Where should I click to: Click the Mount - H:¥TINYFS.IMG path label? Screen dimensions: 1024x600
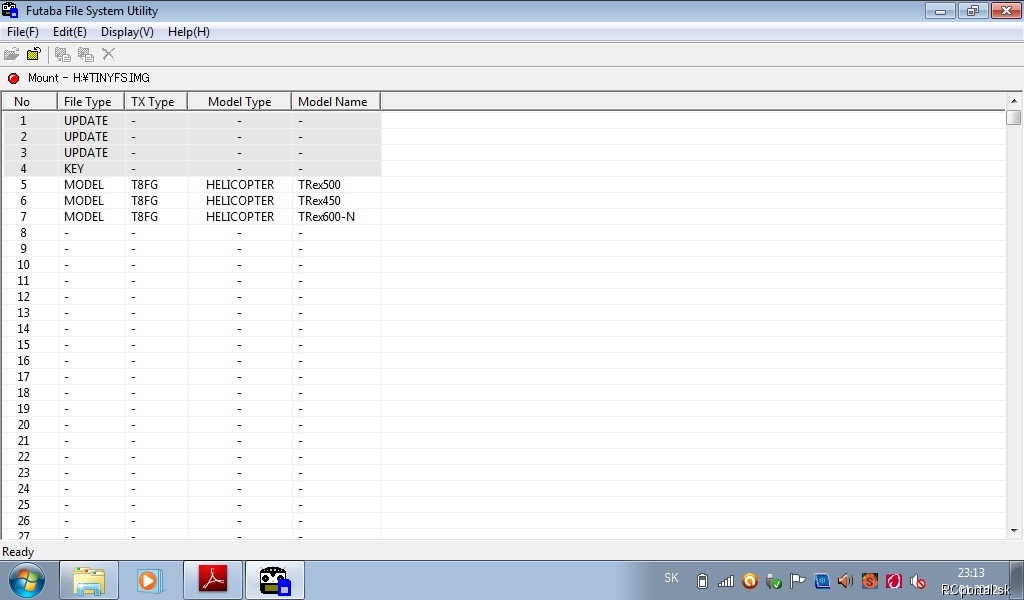point(89,78)
